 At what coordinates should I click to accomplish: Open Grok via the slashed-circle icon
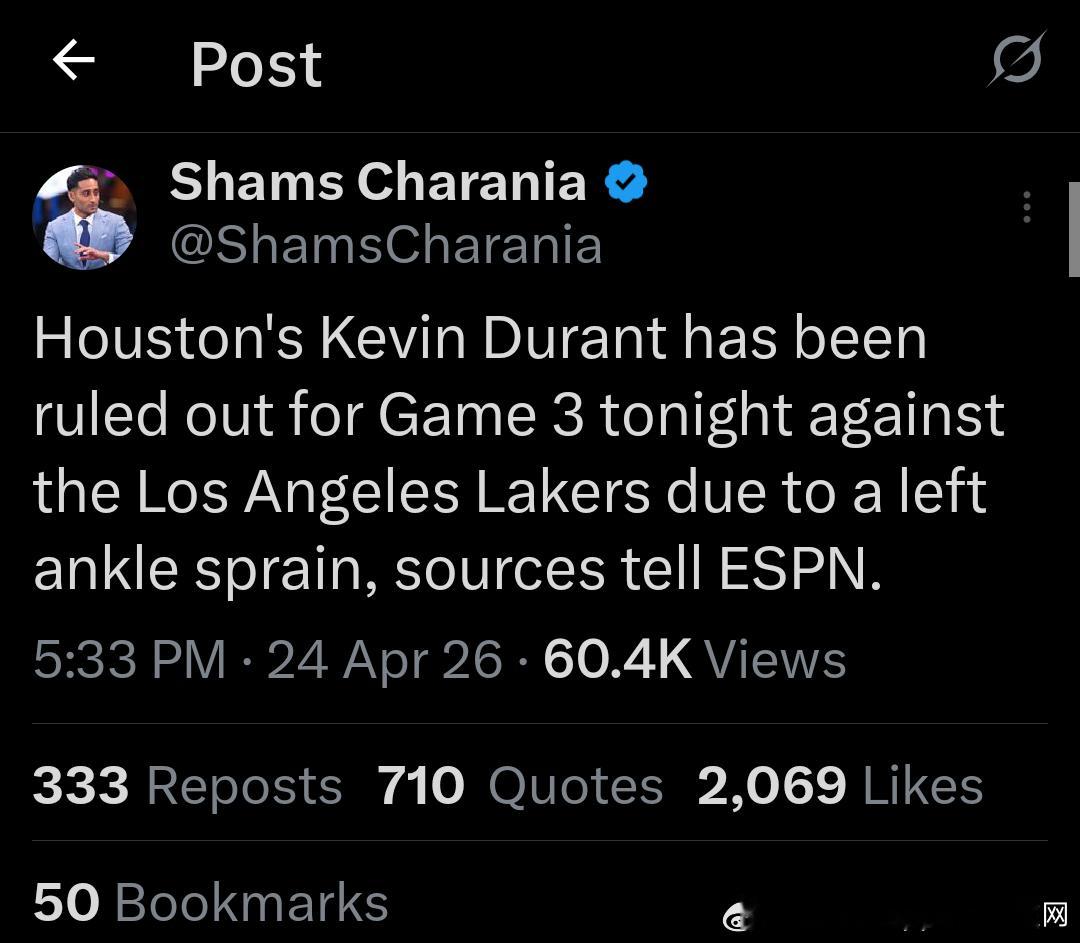1017,60
